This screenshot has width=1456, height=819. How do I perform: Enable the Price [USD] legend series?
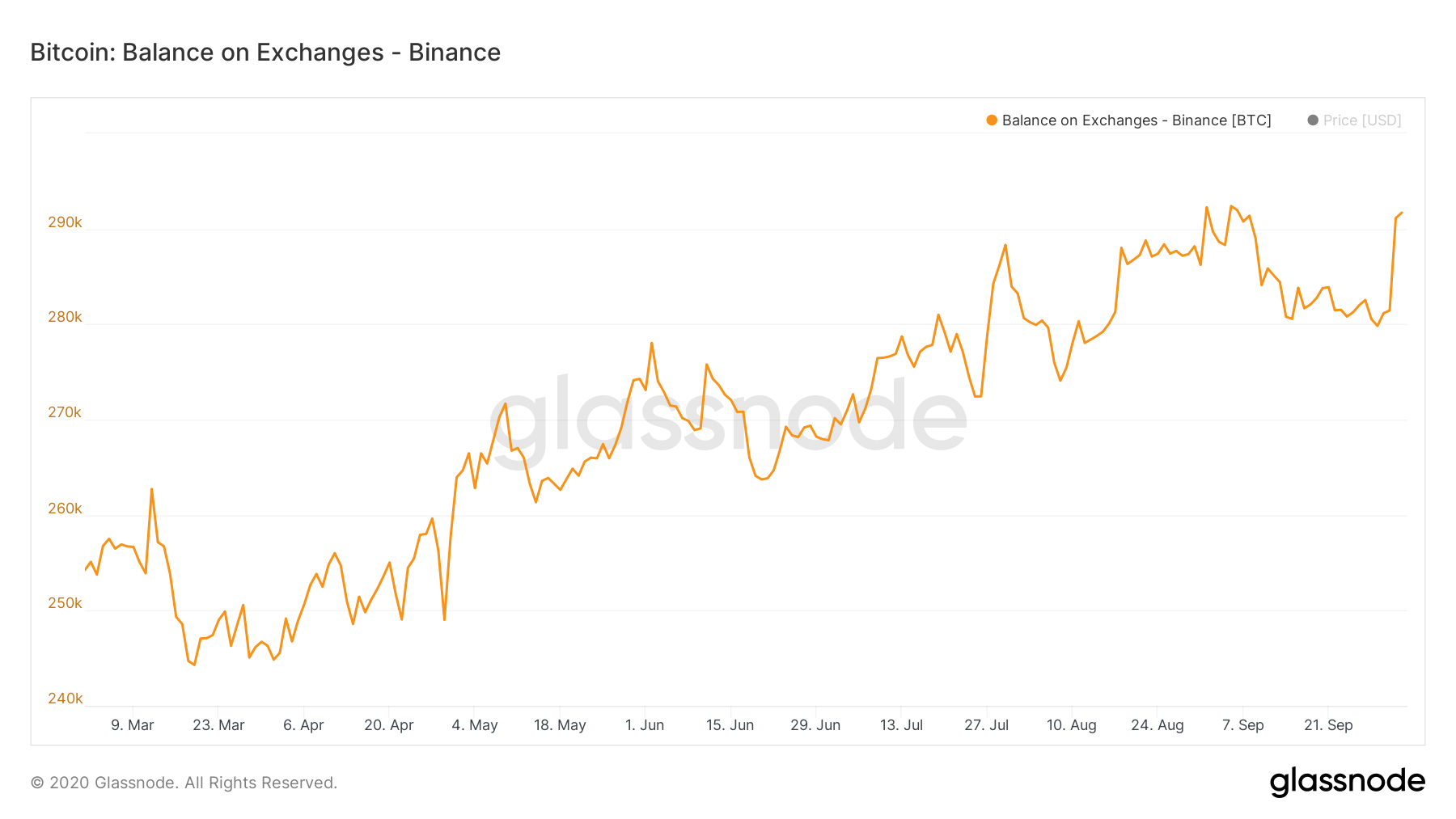point(1361,120)
